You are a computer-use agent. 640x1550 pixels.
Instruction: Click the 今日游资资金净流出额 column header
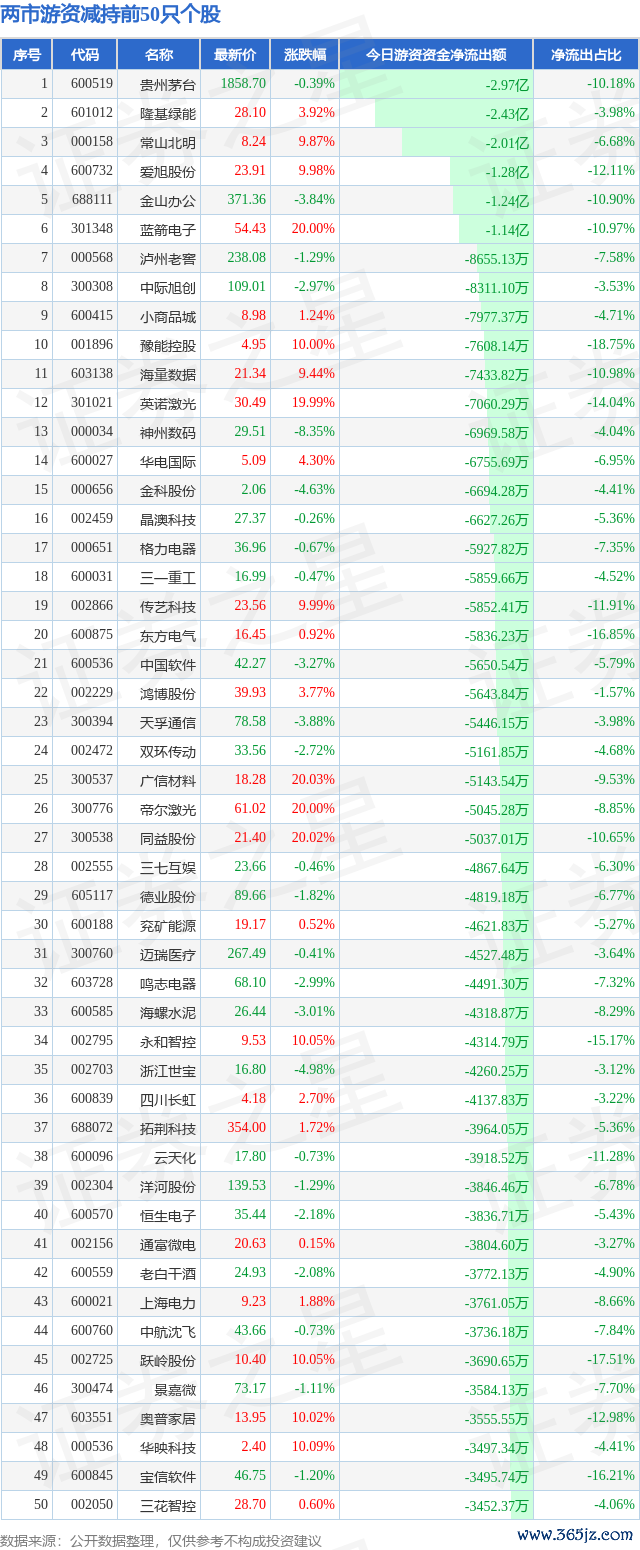[x=436, y=55]
